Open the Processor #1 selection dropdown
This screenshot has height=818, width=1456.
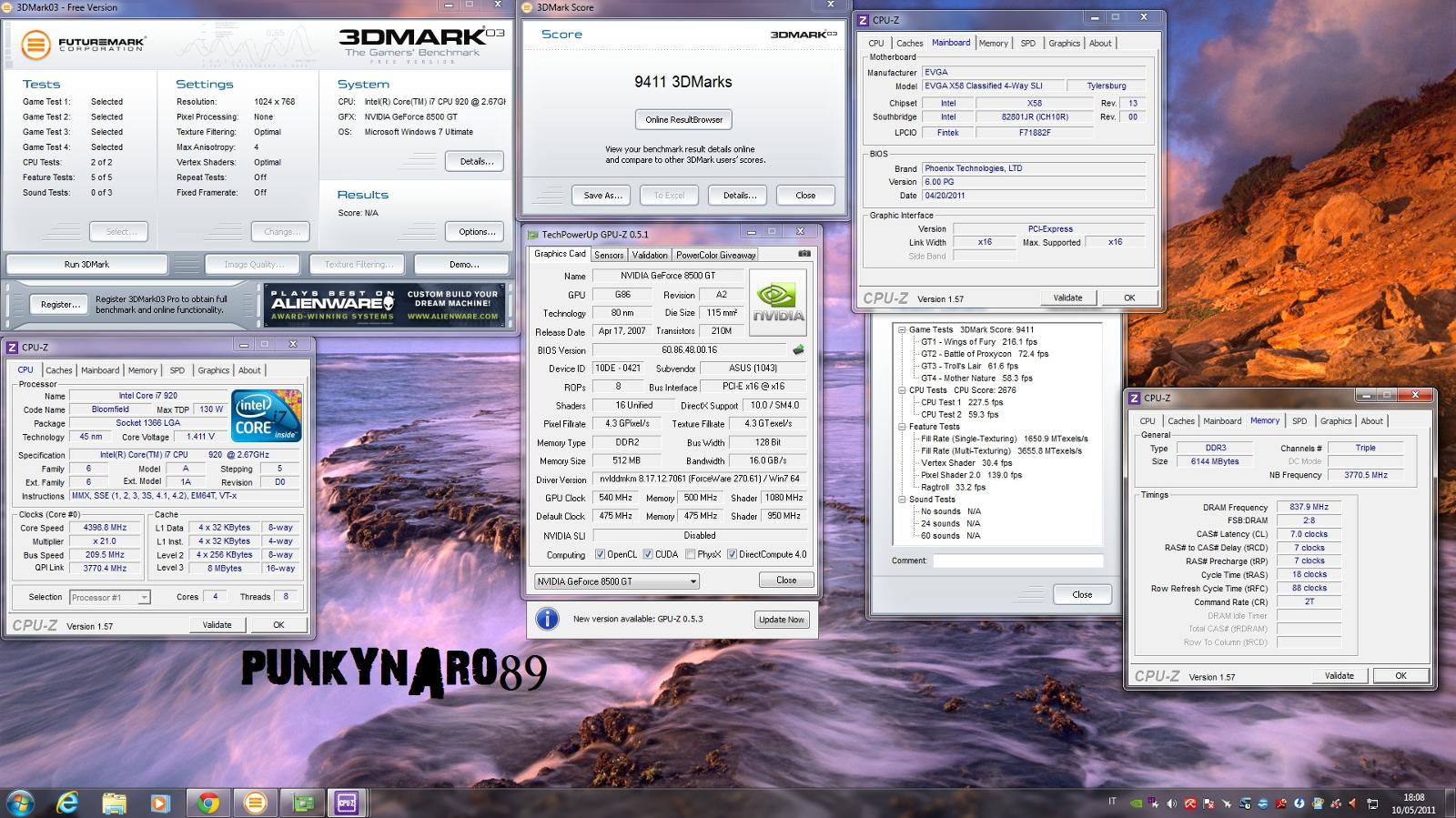tap(108, 597)
